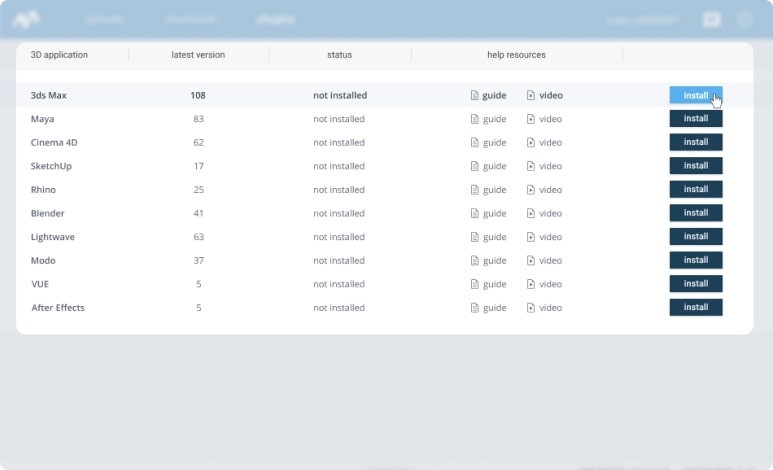
Task: Open the Blender guide icon
Action: coord(474,214)
